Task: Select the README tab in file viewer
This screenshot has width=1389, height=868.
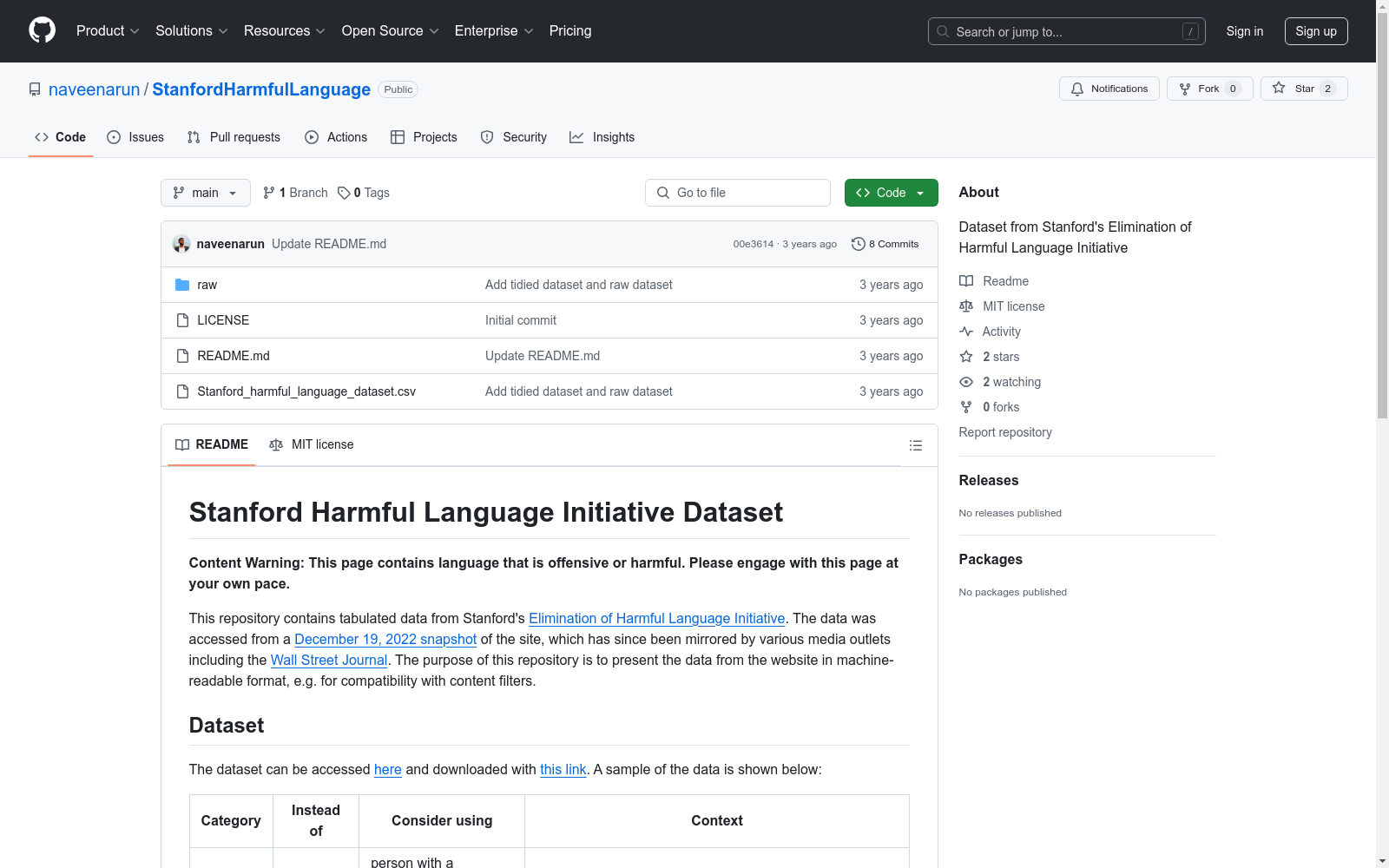Action: [212, 444]
